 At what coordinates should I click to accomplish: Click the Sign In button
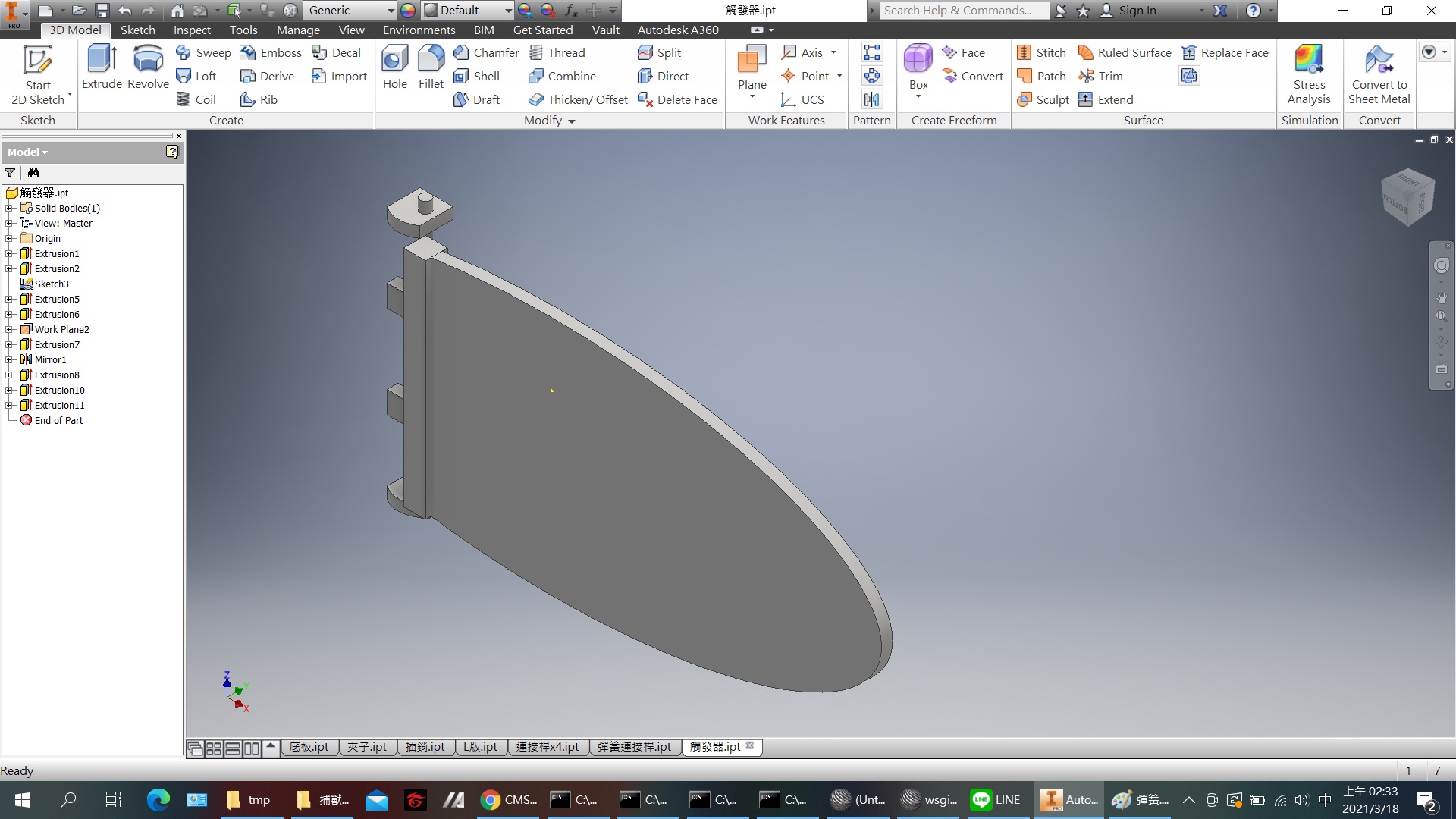[x=1137, y=11]
